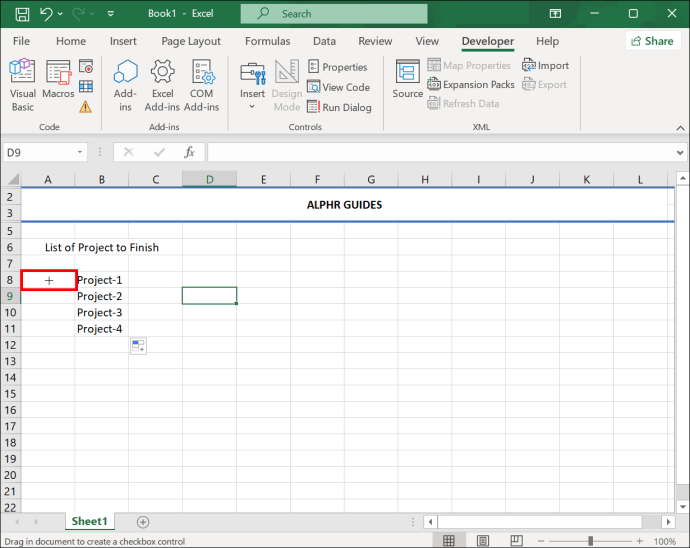Go to the Formulas tab

[268, 41]
